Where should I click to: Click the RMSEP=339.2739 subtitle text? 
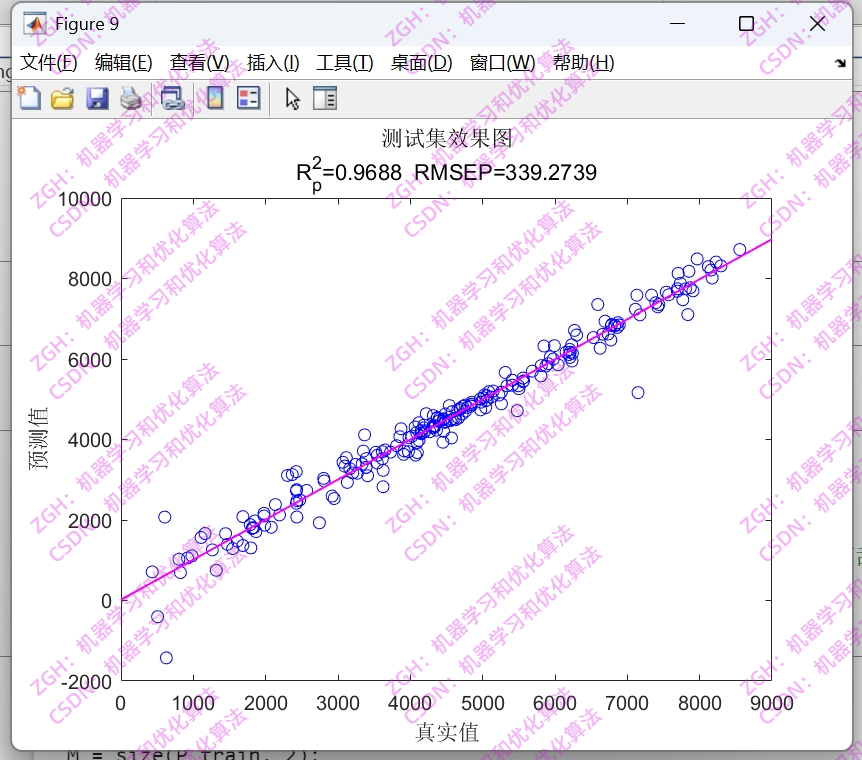505,173
